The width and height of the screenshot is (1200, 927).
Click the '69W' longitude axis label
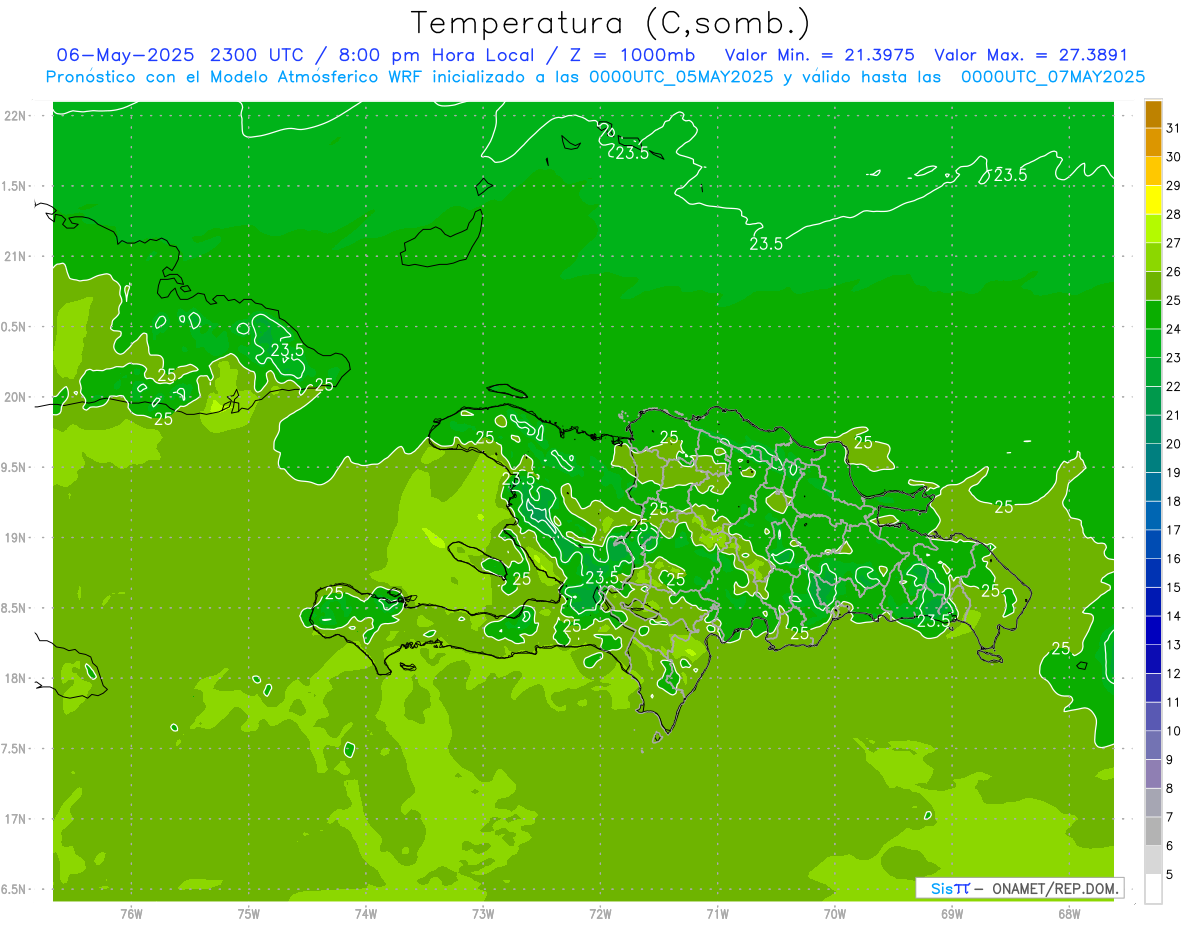click(x=951, y=914)
